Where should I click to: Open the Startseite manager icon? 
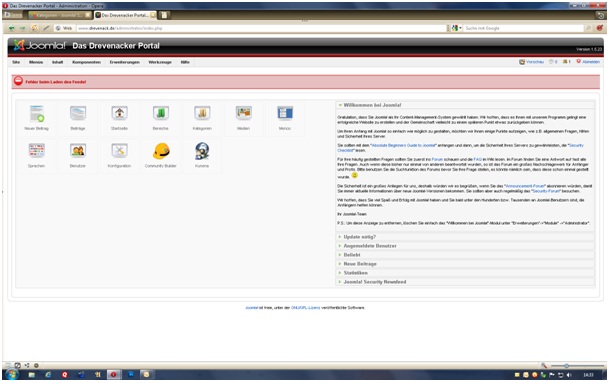(119, 117)
